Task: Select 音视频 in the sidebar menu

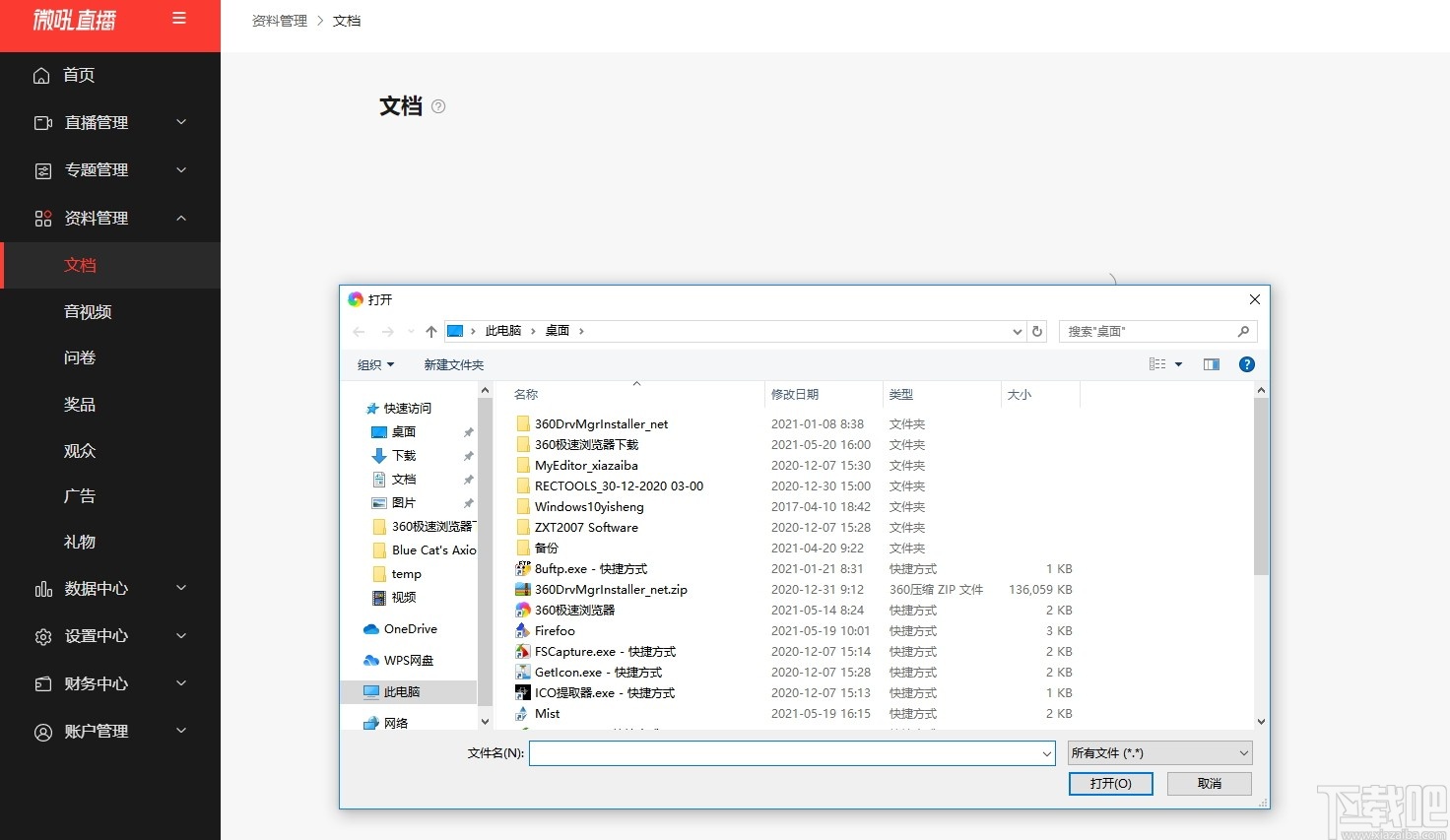Action: pos(88,311)
